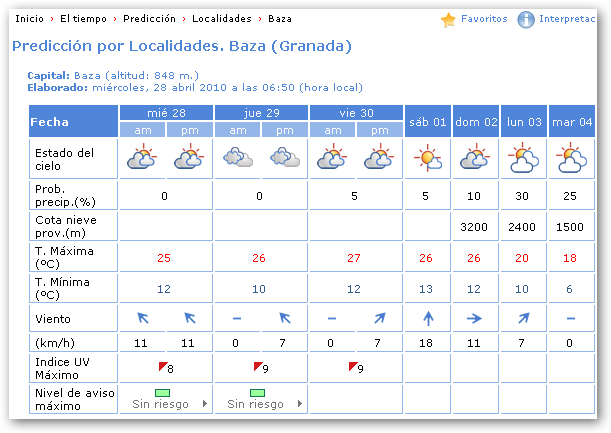This screenshot has height=433, width=611.
Task: Click the Interpretación info icon
Action: (526, 19)
